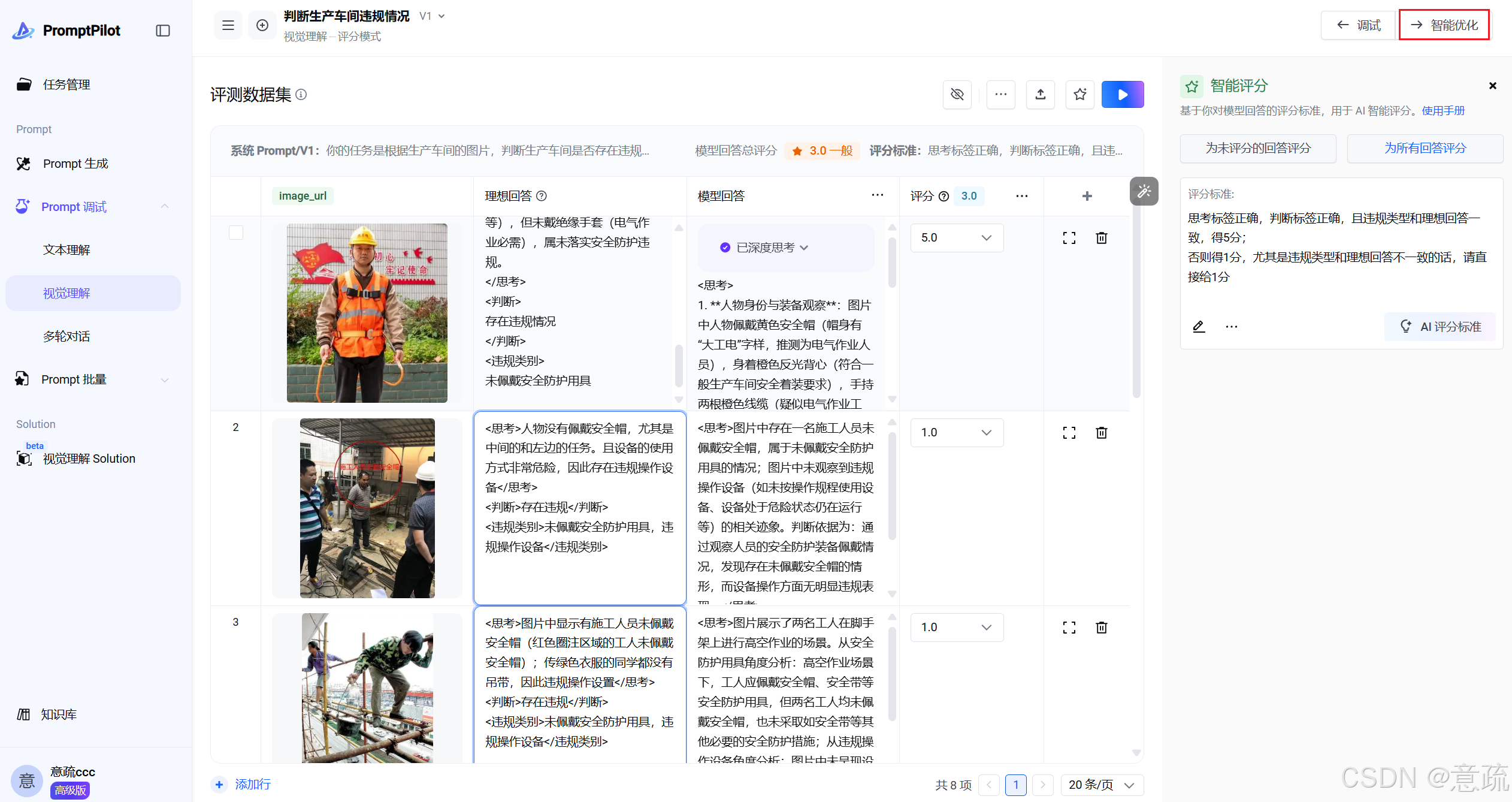This screenshot has width=1512, height=802.
Task: Go to page 1 in pagination
Action: [x=1016, y=785]
